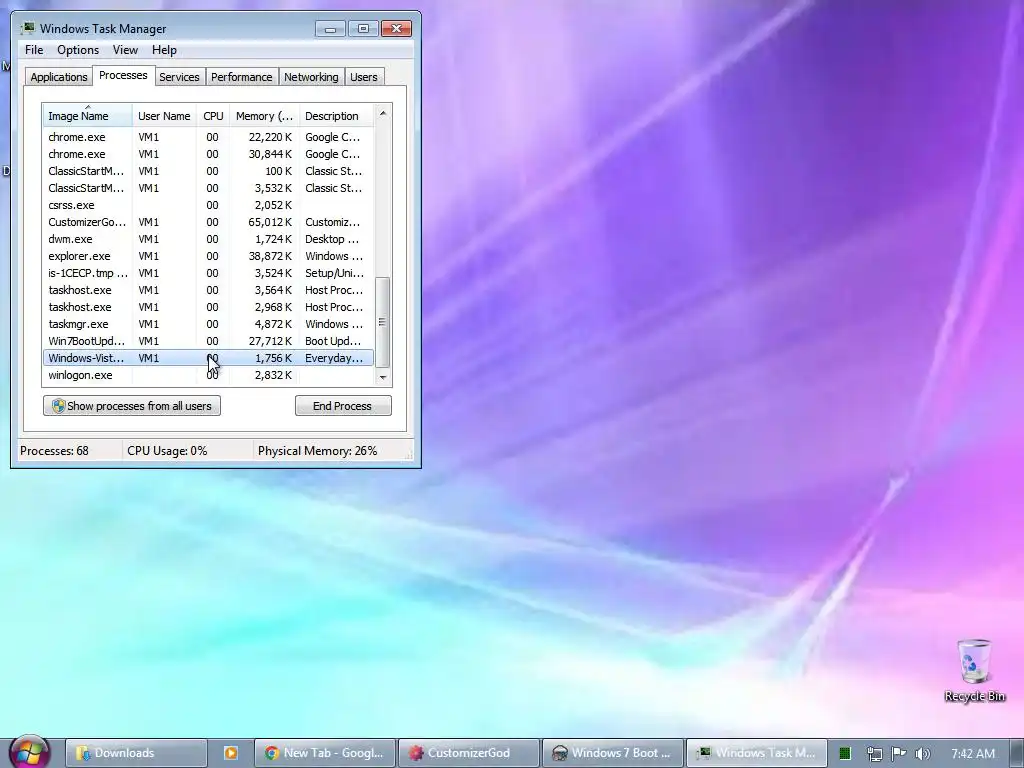Click CPU Usage: 0% status text
1024x768 pixels.
click(167, 451)
